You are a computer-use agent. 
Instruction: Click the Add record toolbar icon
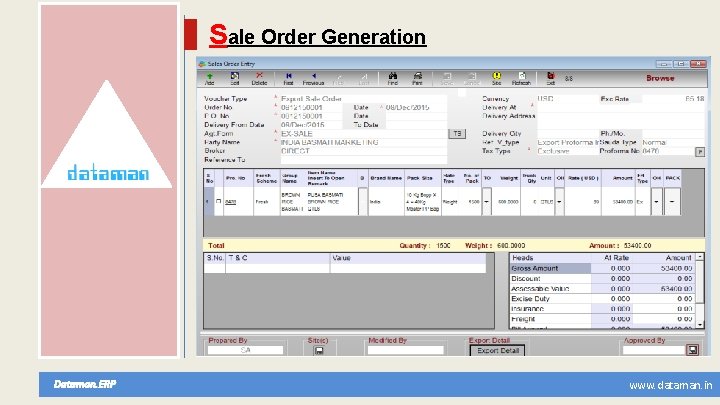(x=209, y=79)
